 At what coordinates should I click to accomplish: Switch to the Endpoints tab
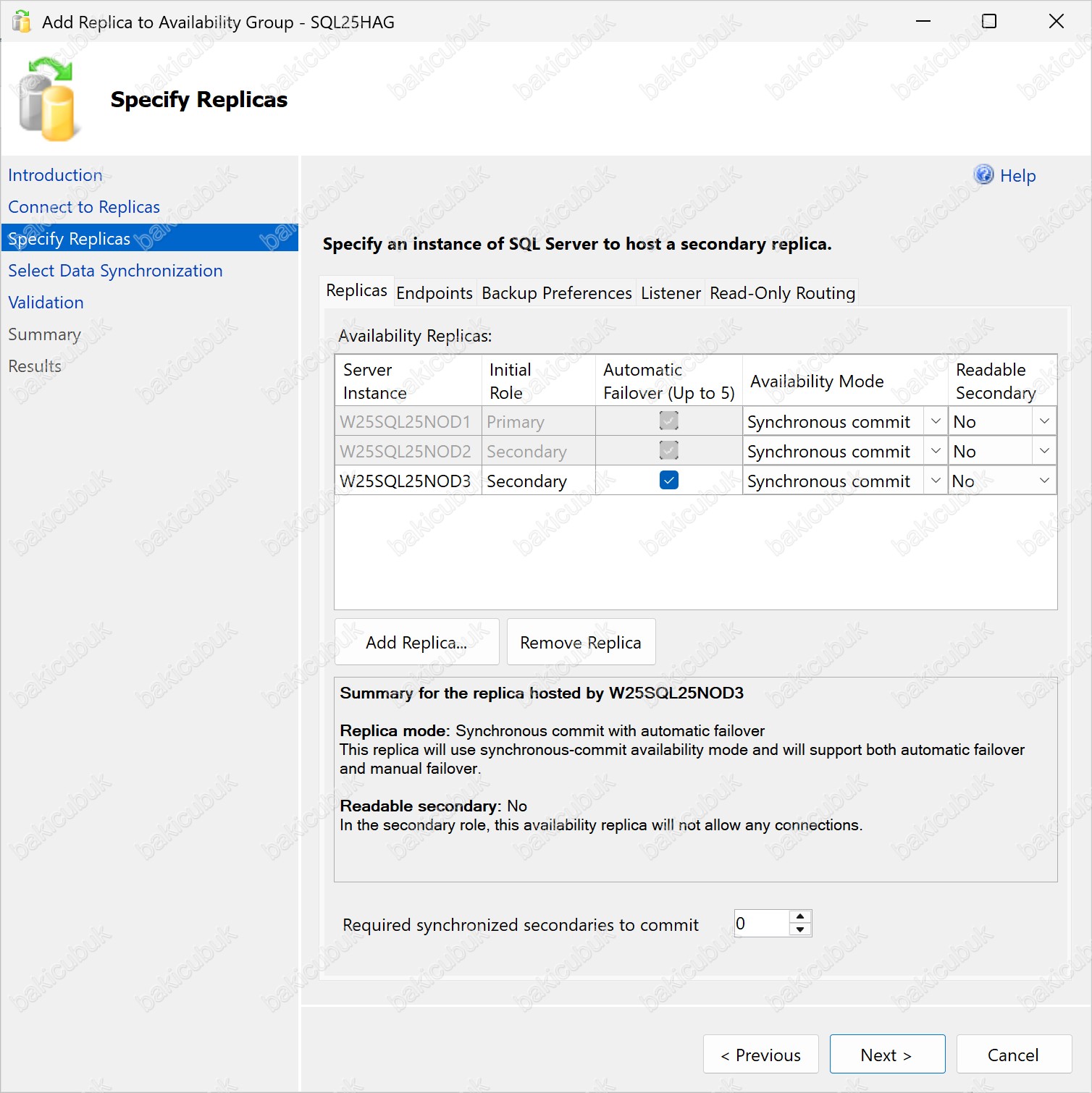434,293
